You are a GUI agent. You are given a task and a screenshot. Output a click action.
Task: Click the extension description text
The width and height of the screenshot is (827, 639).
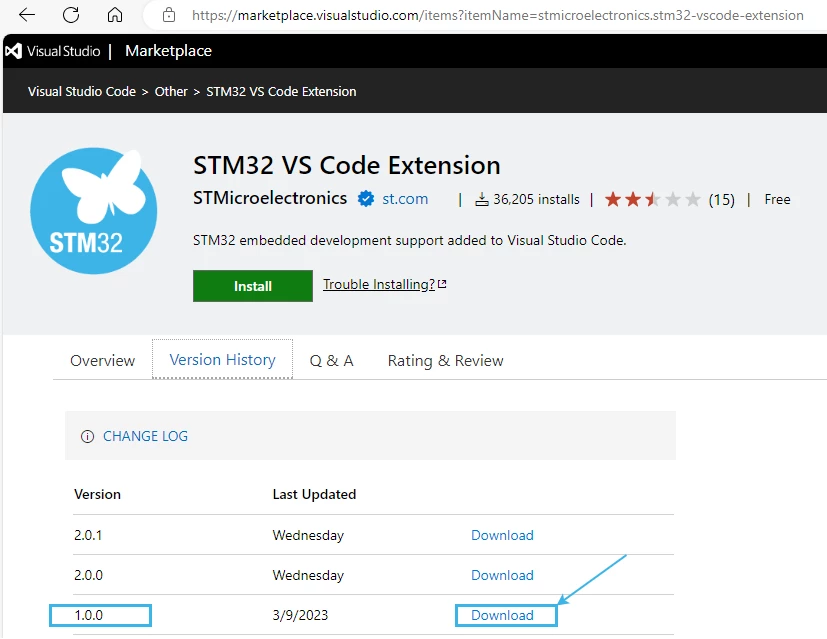[x=409, y=240]
